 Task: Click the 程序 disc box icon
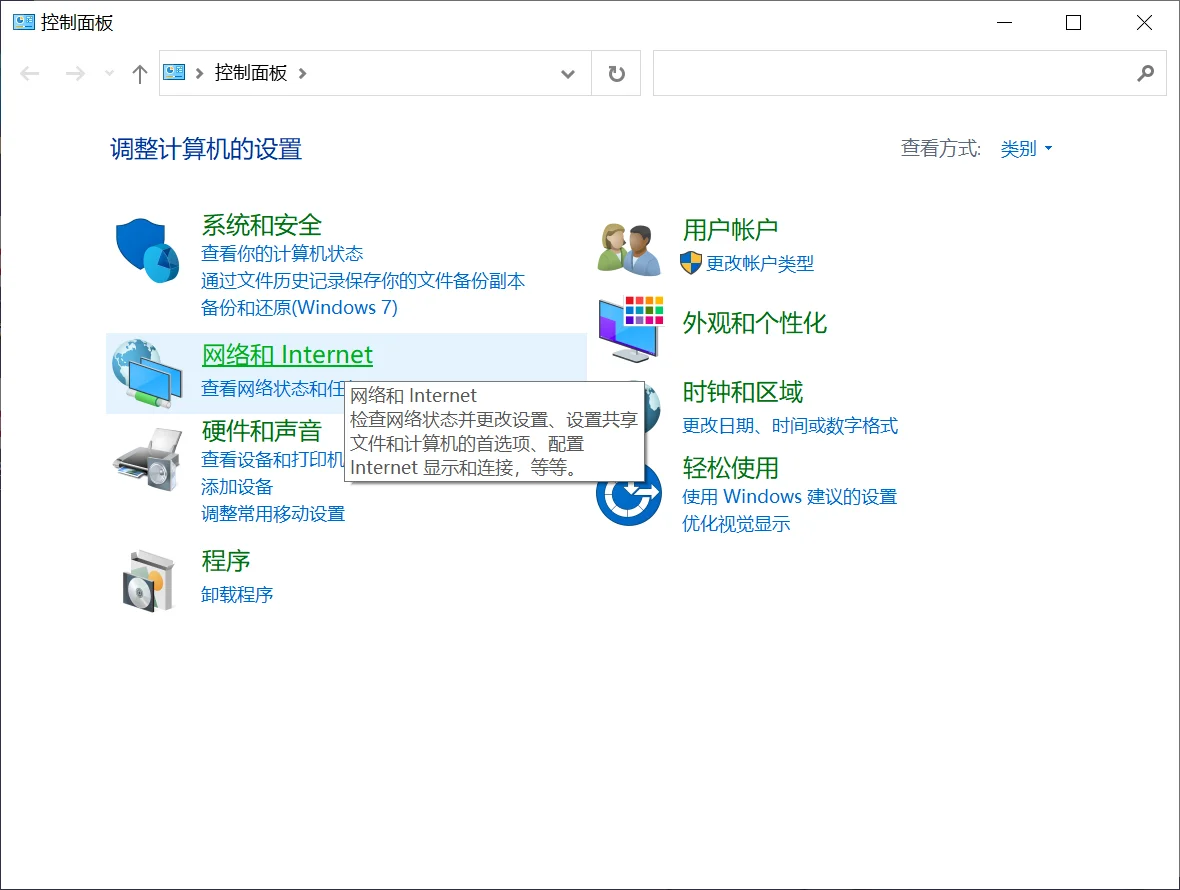point(148,580)
